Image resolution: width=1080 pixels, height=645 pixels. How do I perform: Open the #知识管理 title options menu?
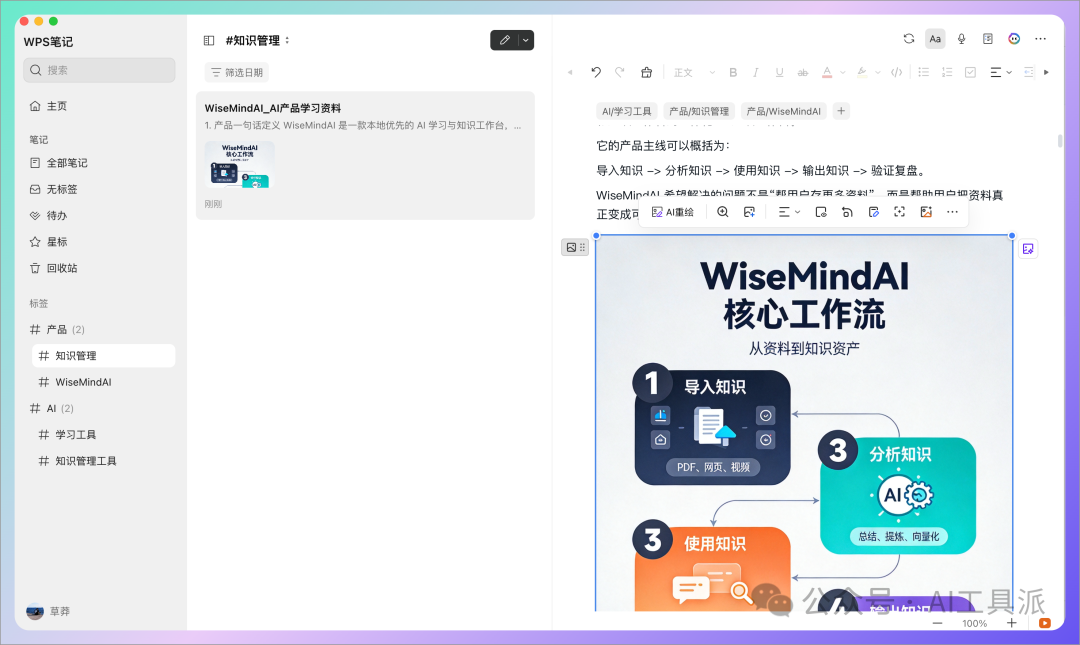coord(287,41)
